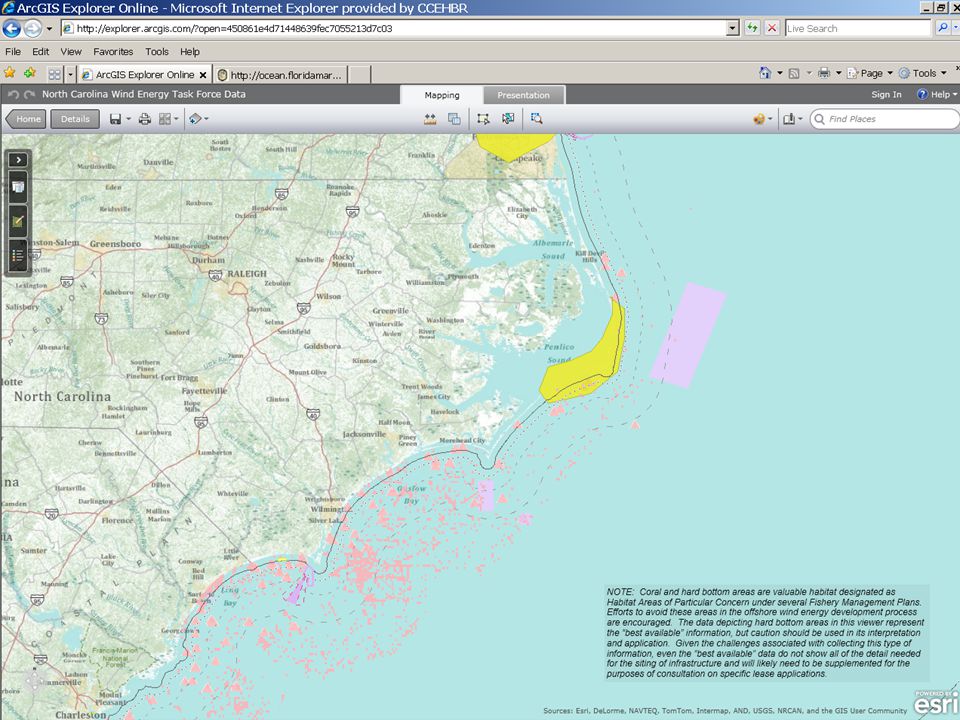Screen dimensions: 960x720
Task: Click the Undo arrow in ArcGIS header
Action: [x=13, y=94]
